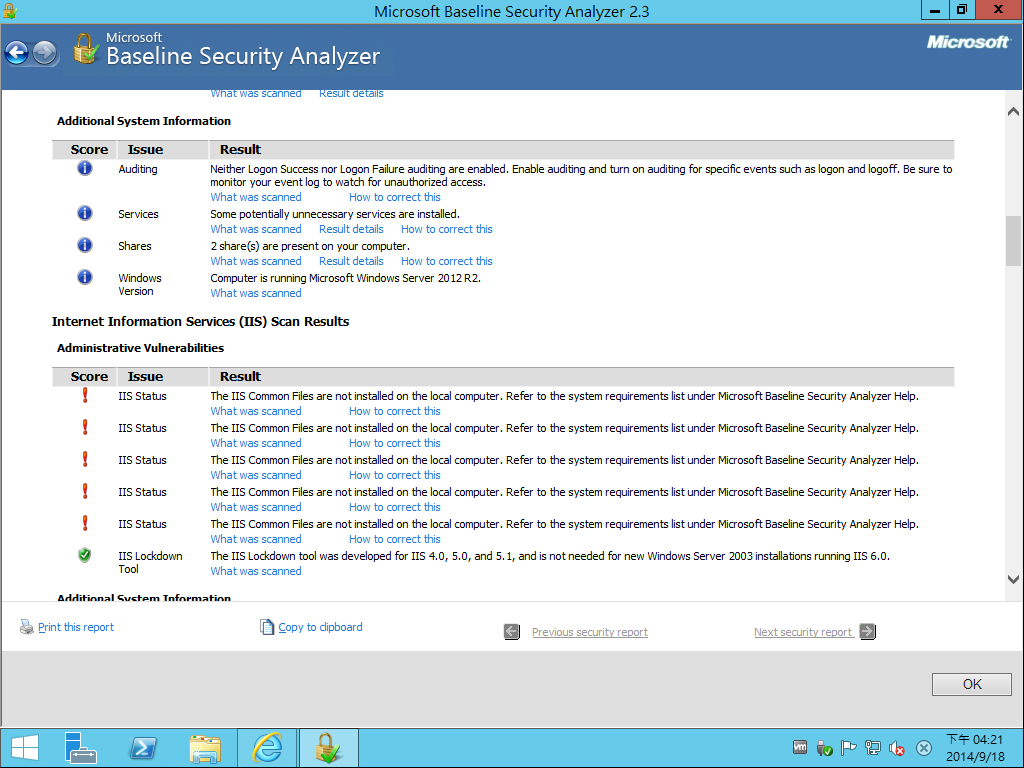This screenshot has height=768, width=1024.
Task: Click the muted volume icon in the system tray
Action: click(x=897, y=747)
